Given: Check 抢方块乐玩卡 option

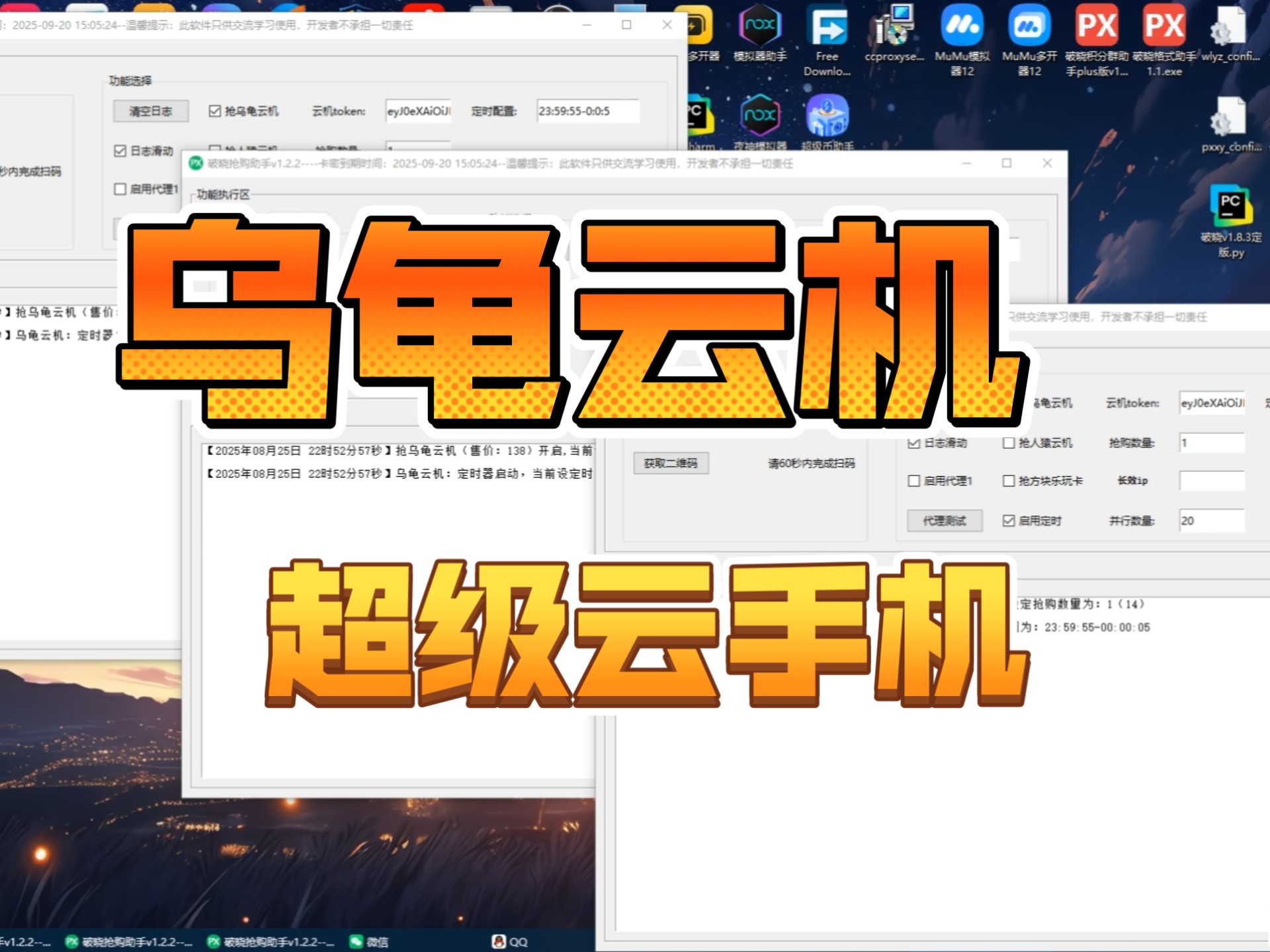Looking at the screenshot, I should pyautogui.click(x=1009, y=481).
